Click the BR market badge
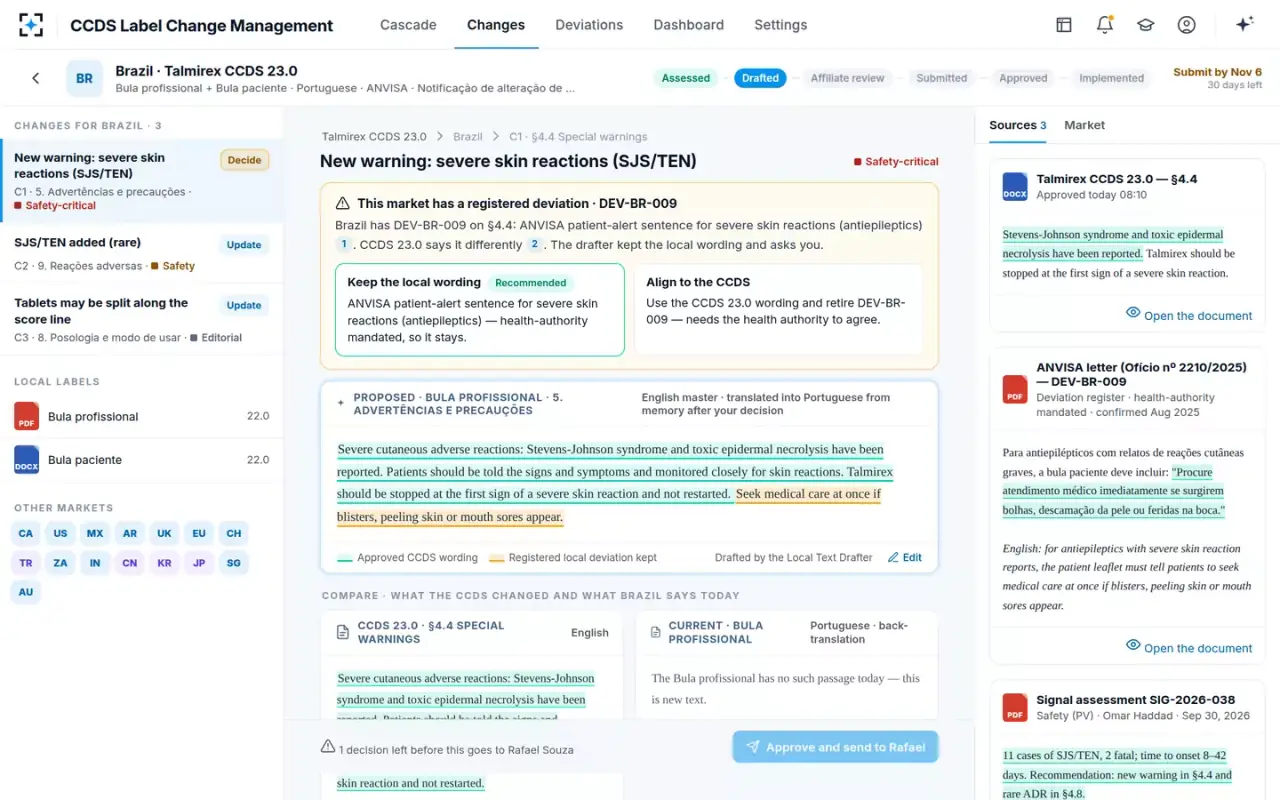Image resolution: width=1280 pixels, height=800 pixels. click(x=84, y=78)
